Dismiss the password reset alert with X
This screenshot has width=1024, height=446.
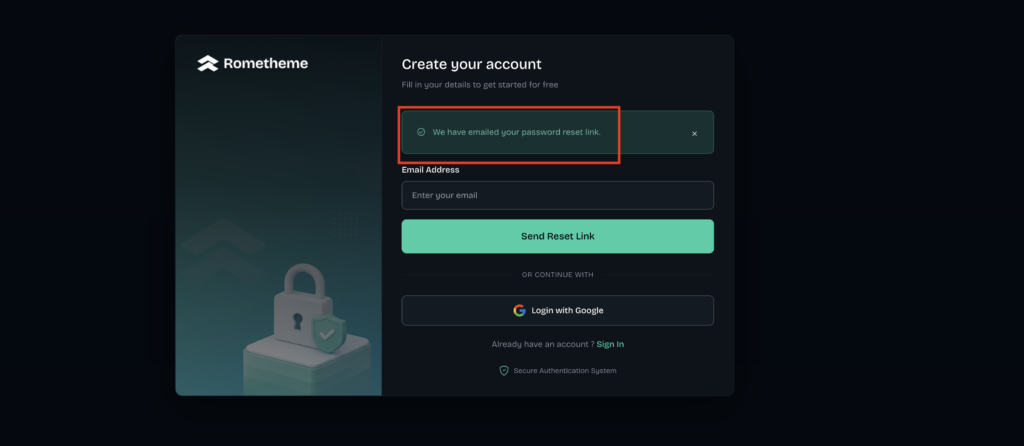point(694,133)
